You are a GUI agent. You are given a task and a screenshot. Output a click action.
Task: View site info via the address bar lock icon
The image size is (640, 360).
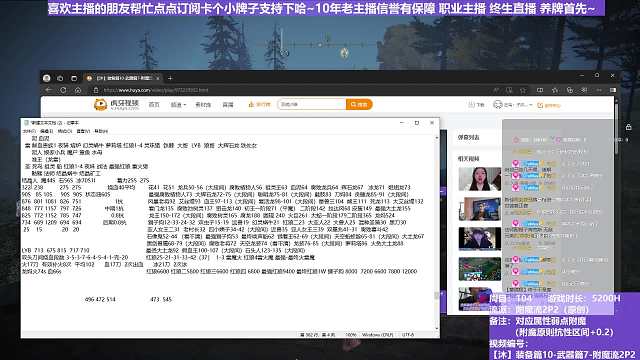[96, 90]
